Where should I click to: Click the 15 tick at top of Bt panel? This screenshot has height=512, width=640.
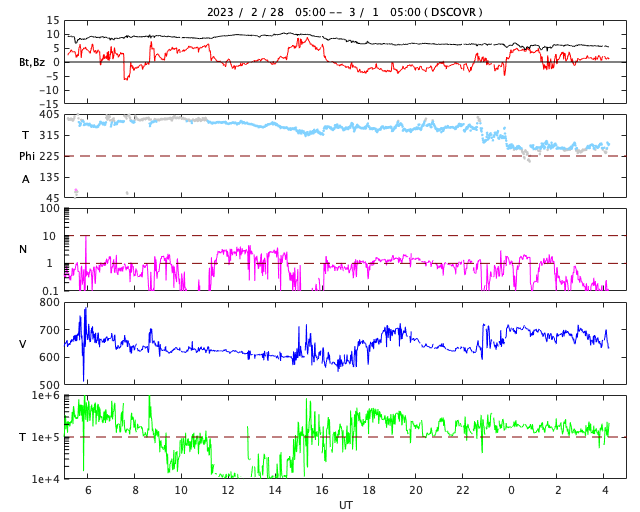click(x=53, y=20)
